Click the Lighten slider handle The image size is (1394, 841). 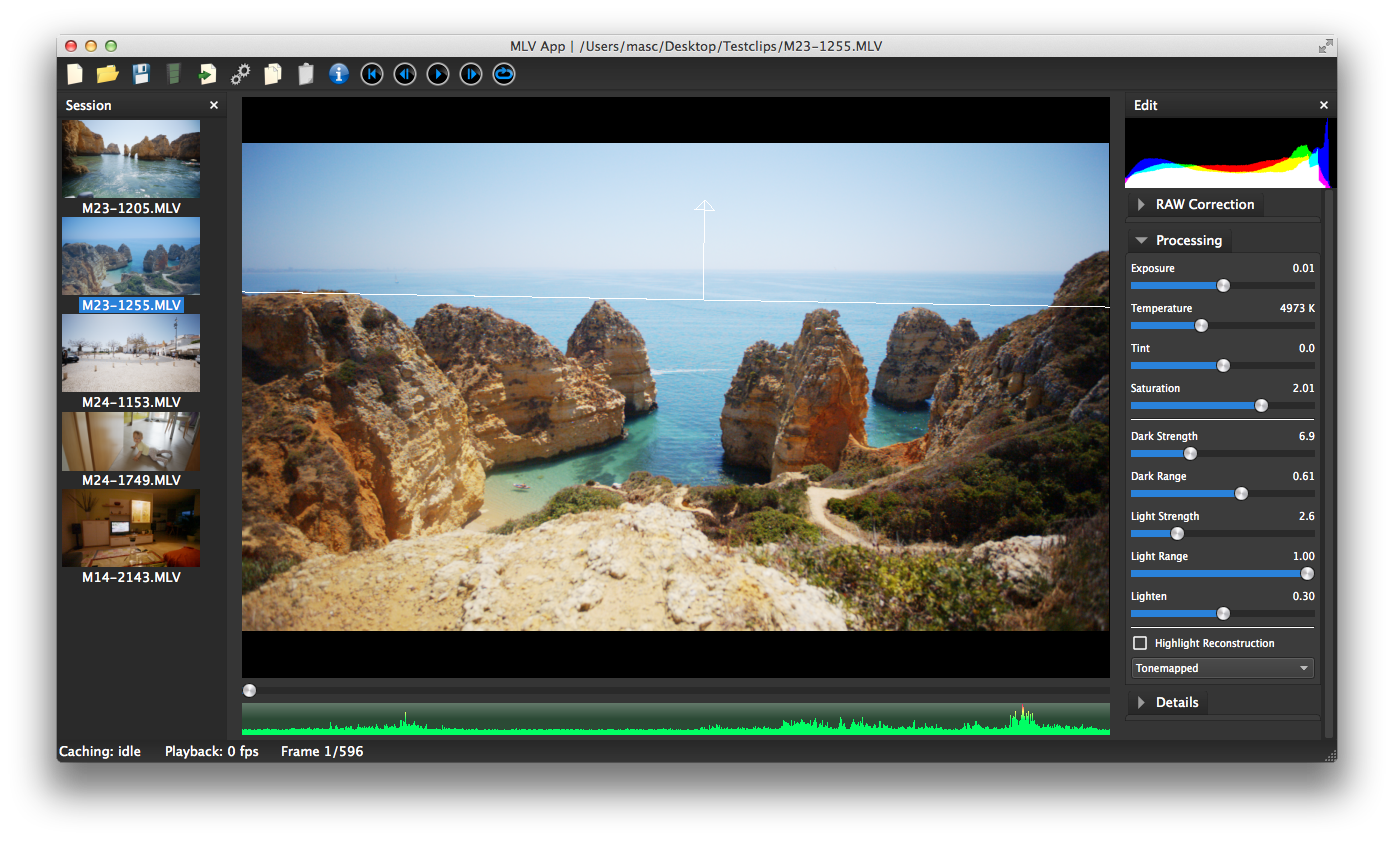tap(1223, 614)
